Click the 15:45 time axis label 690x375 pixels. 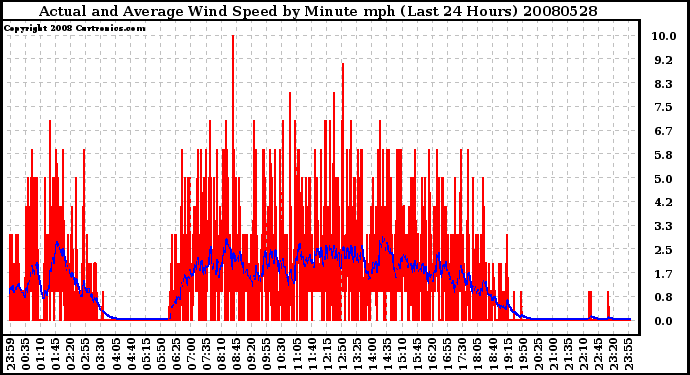tap(417, 354)
